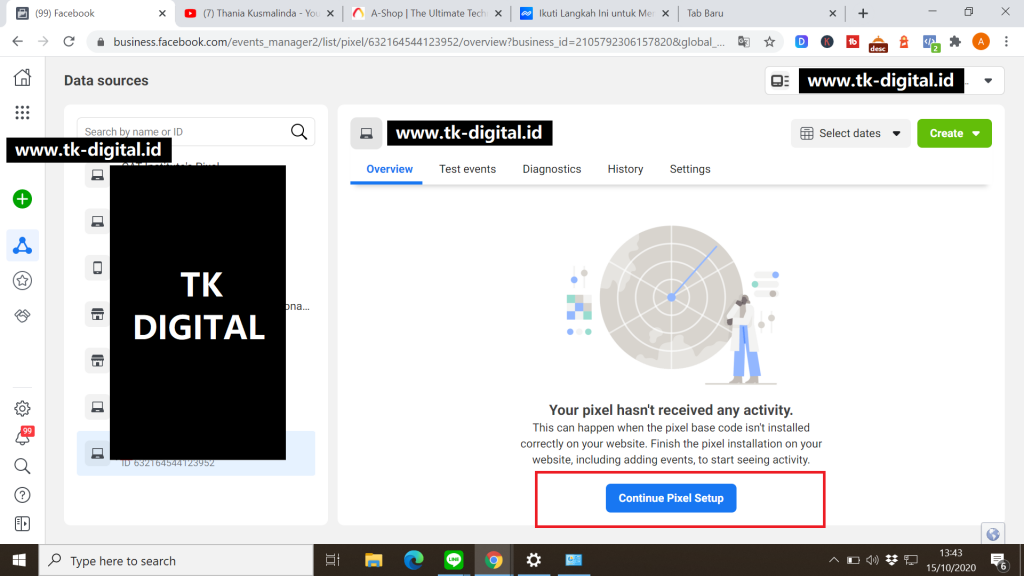Image resolution: width=1024 pixels, height=576 pixels.
Task: Open the star custom conversions icon
Action: click(x=22, y=281)
